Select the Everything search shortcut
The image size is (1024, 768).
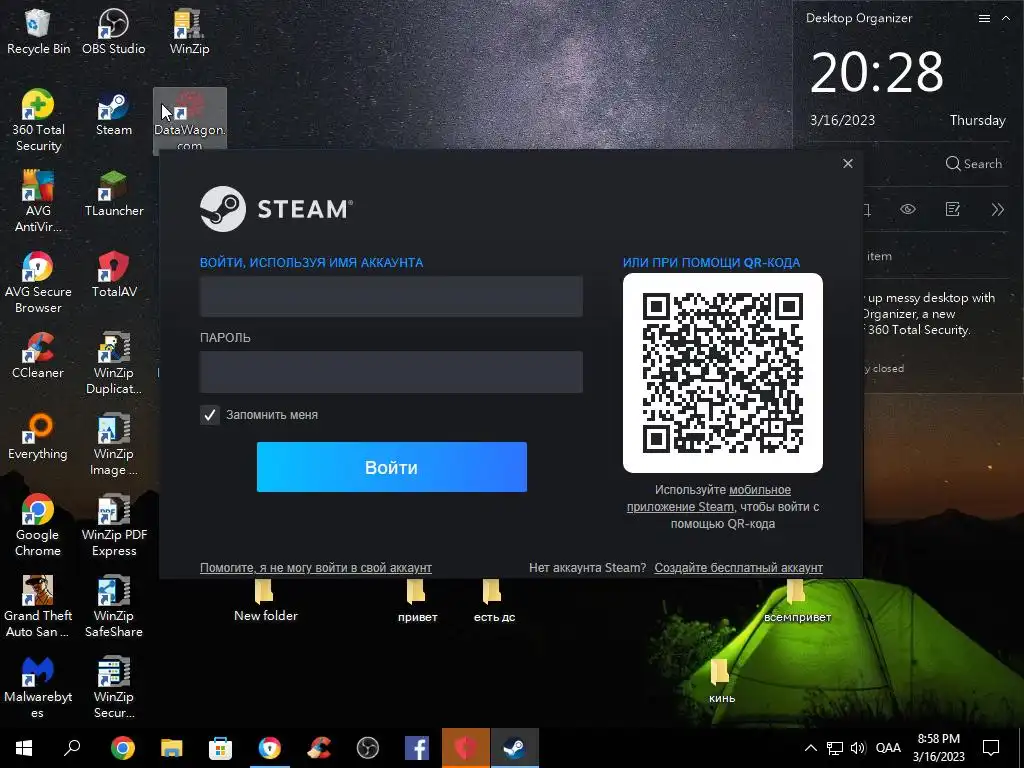(x=38, y=436)
